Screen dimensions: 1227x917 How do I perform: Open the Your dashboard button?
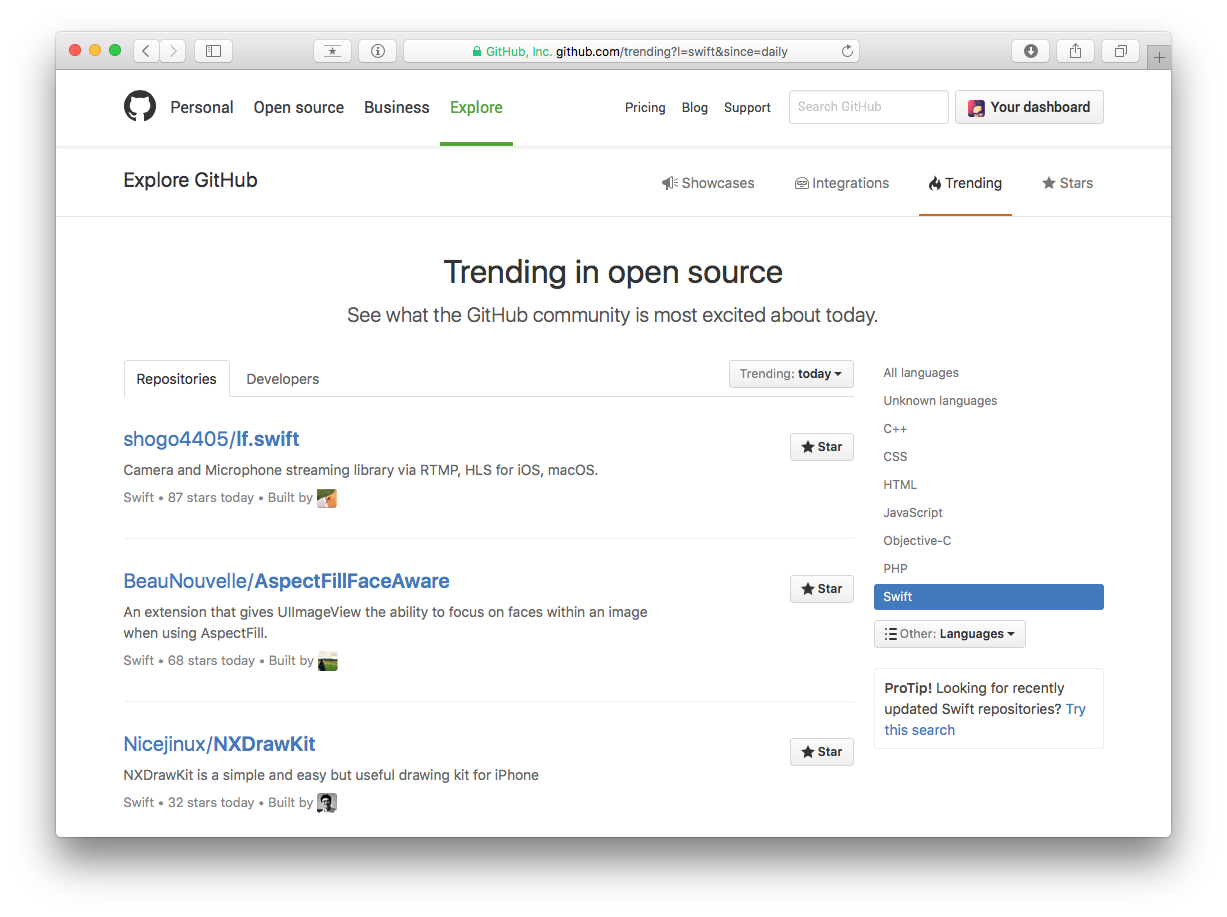point(1029,107)
